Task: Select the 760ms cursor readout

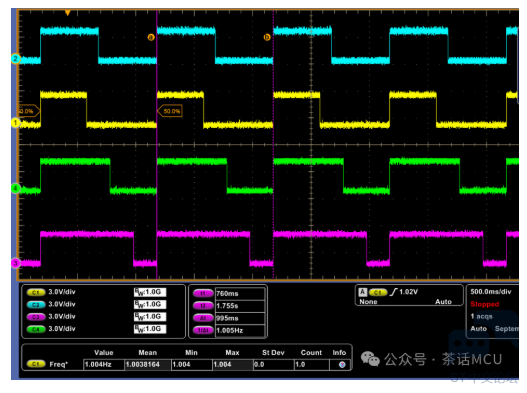Action: pos(240,293)
